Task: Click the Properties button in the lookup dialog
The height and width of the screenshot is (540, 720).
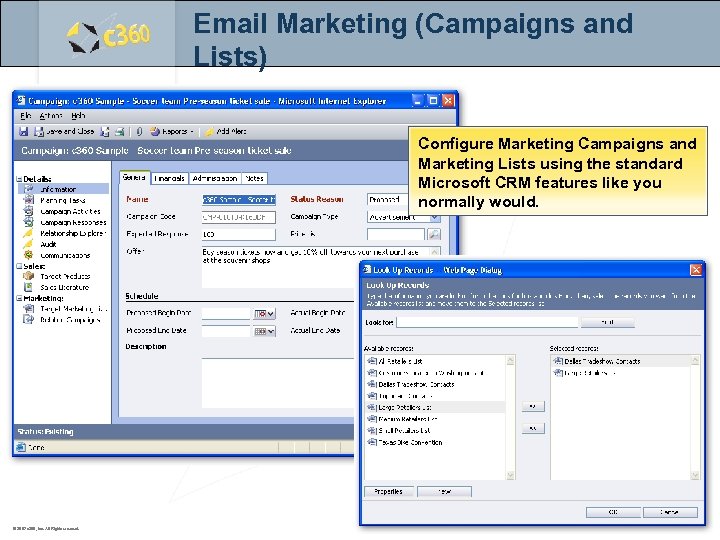Action: [388, 492]
